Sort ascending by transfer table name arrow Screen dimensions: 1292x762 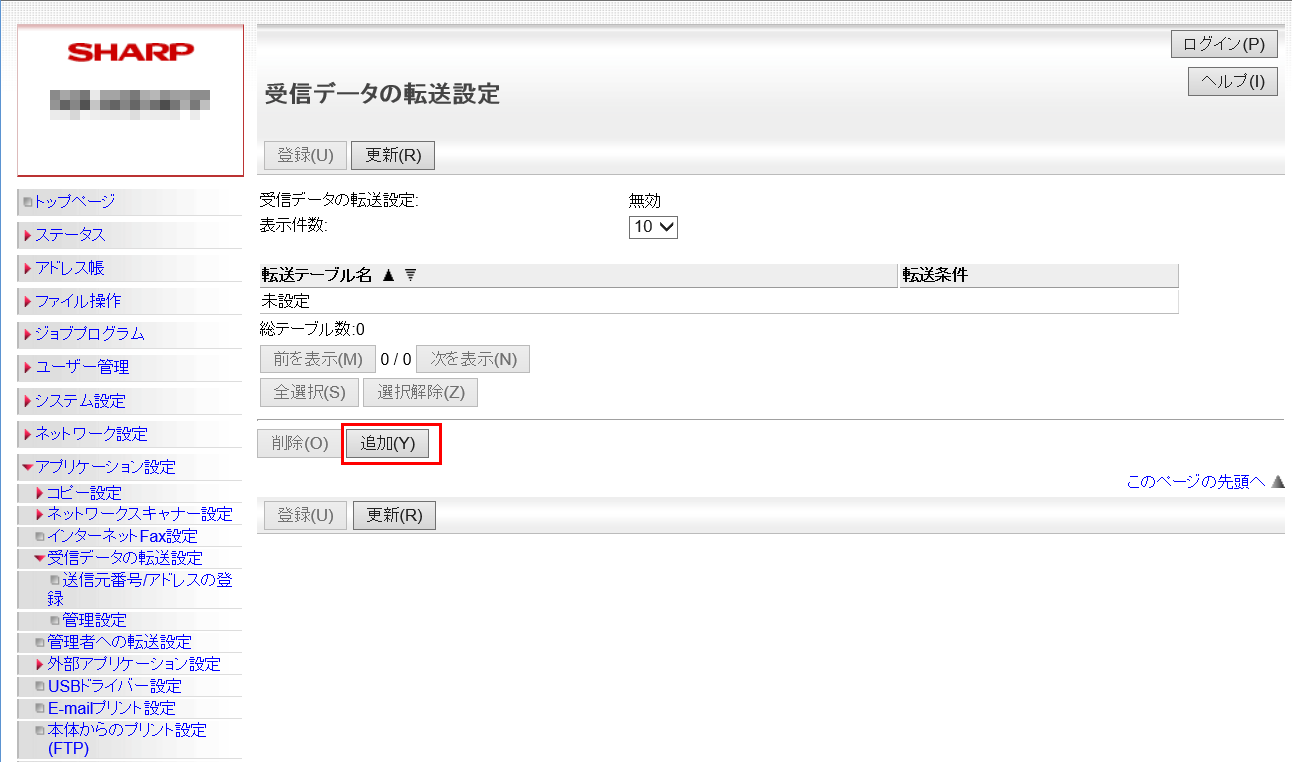point(389,276)
